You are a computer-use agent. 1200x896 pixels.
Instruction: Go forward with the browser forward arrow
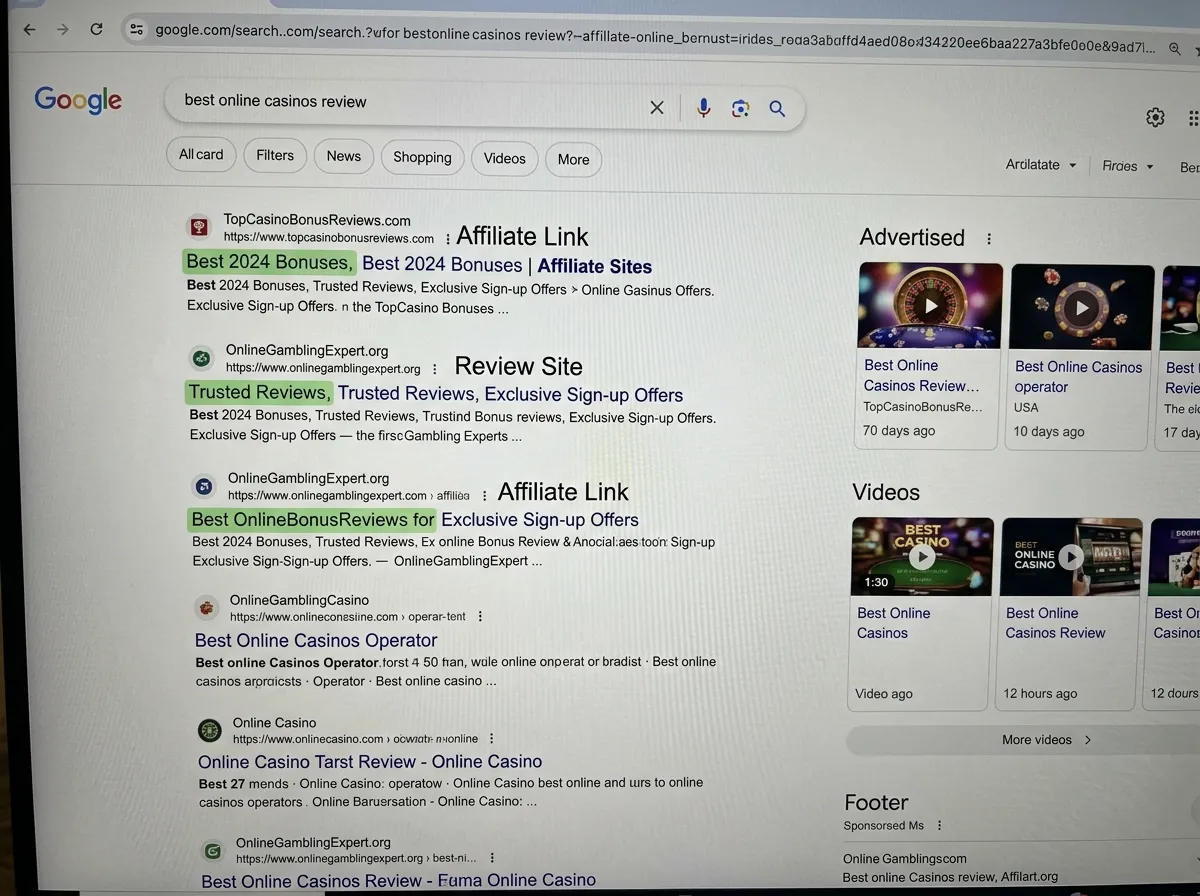coord(63,30)
